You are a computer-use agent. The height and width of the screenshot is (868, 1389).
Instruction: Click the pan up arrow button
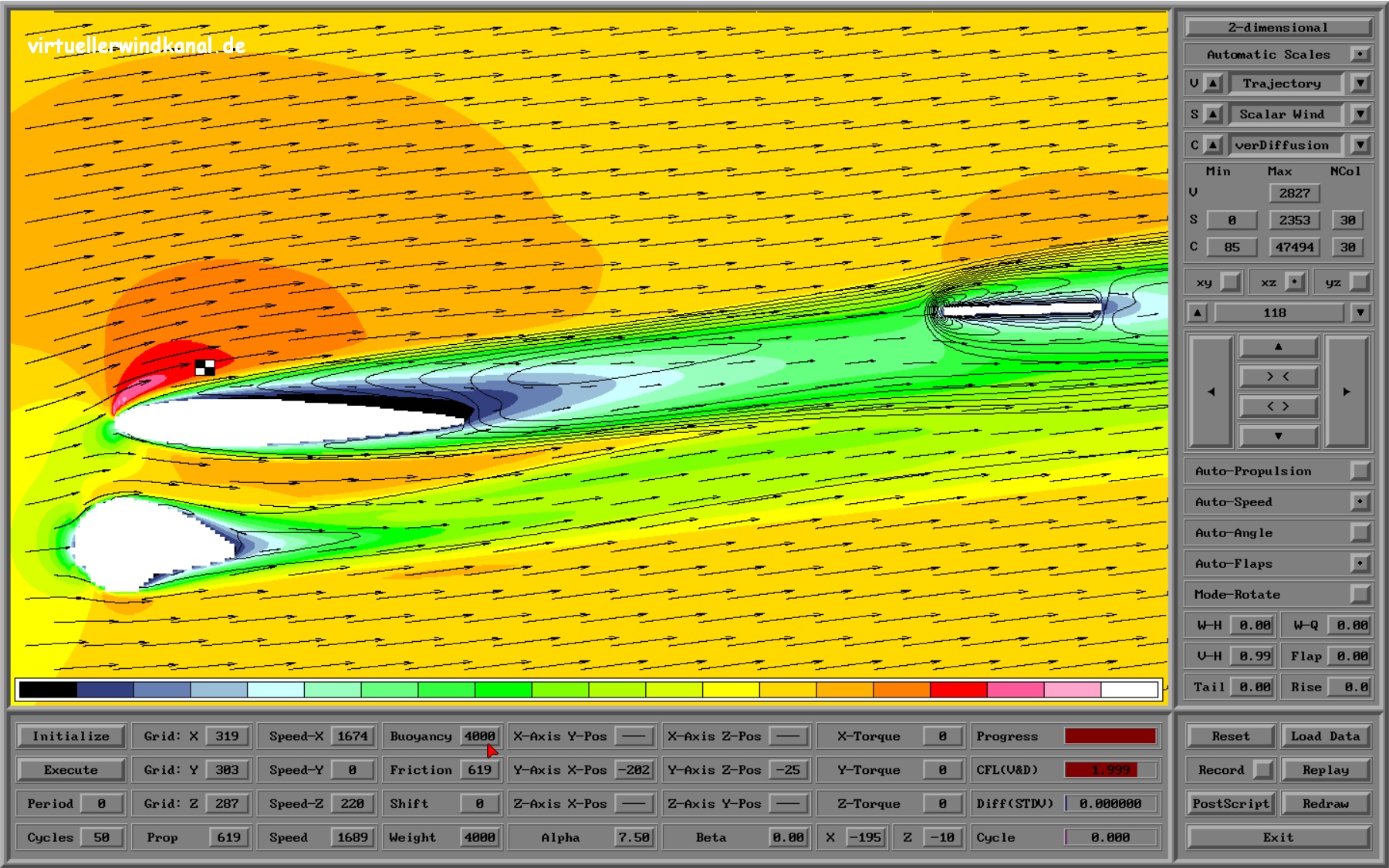pyautogui.click(x=1278, y=347)
